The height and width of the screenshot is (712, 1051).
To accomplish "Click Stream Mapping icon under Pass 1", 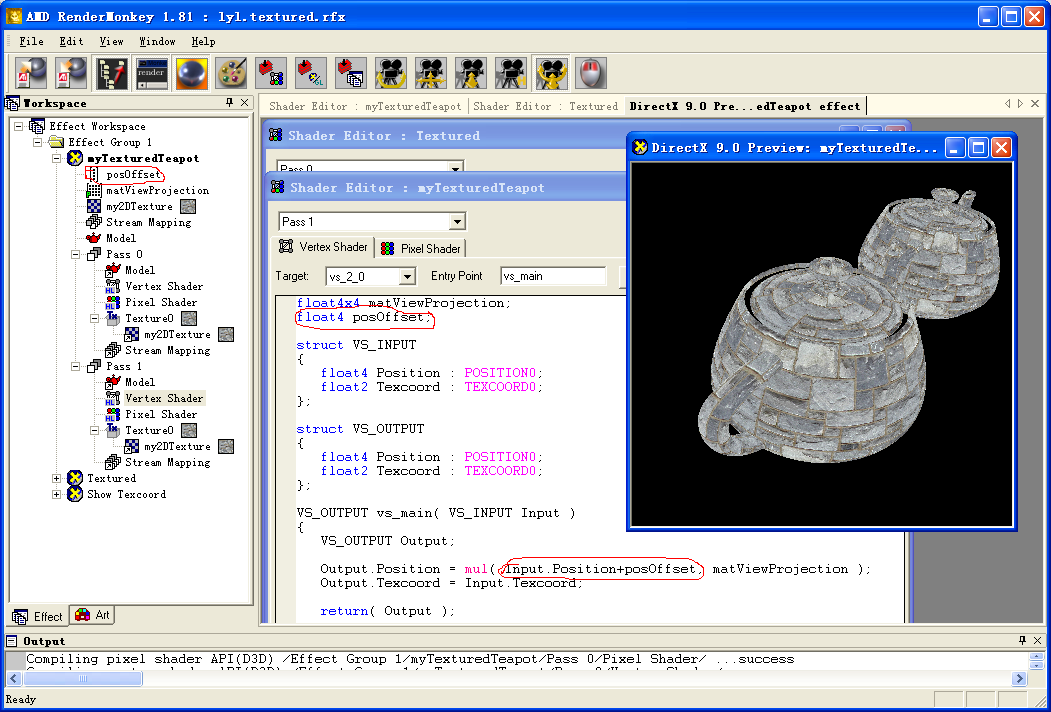I will pos(113,462).
